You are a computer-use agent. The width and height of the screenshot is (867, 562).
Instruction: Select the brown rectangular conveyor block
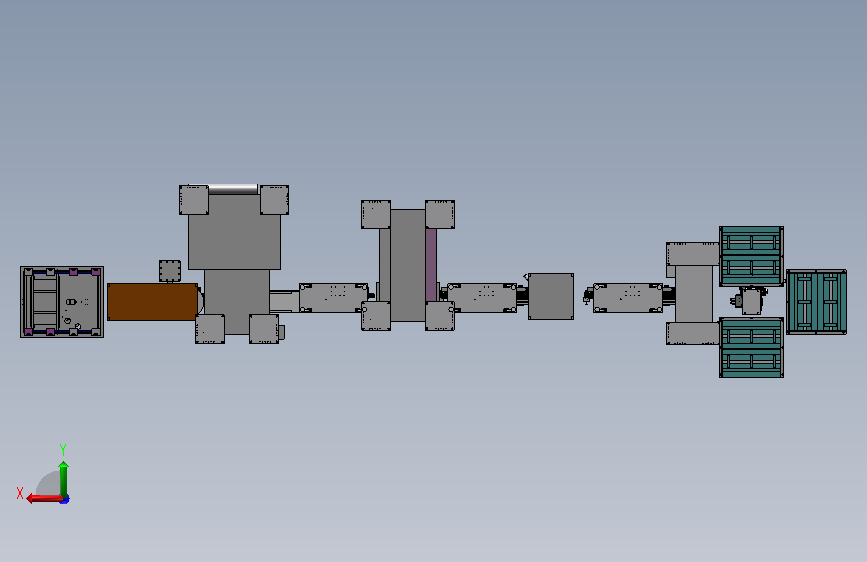coord(153,302)
